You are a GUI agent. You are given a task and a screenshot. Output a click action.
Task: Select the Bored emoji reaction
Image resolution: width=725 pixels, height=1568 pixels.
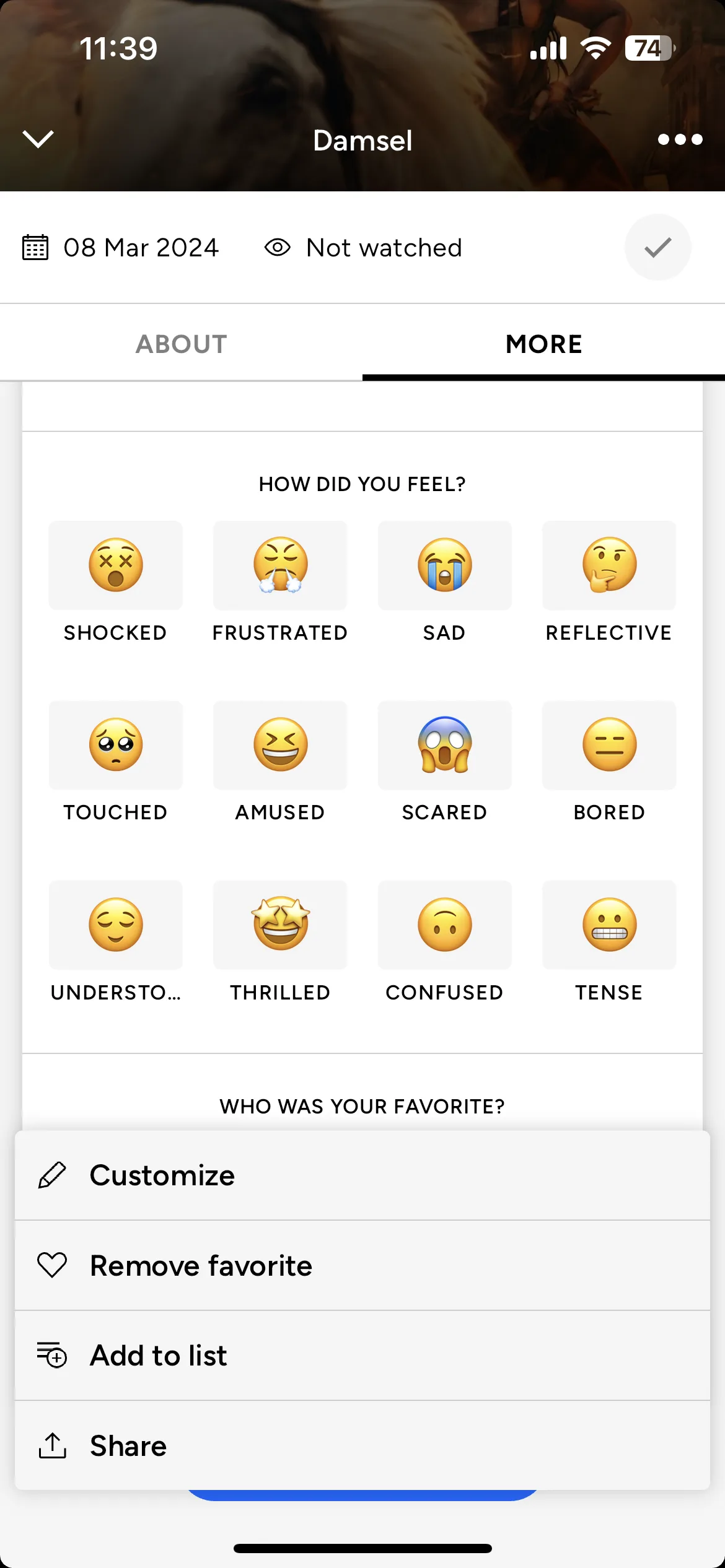coord(609,745)
